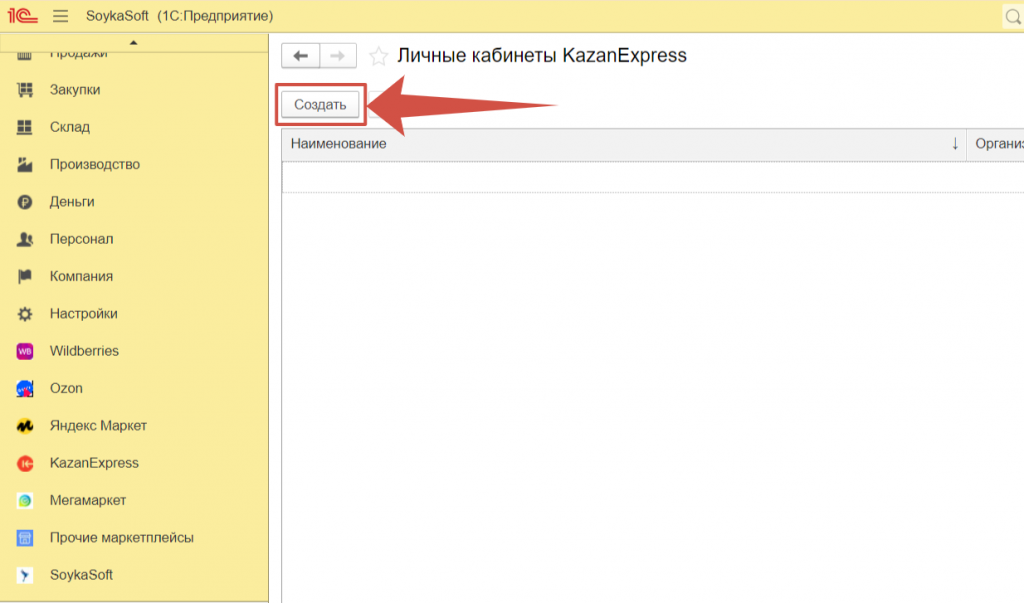Select the KazanExpress sidebar icon
This screenshot has width=1024, height=603.
[26, 463]
